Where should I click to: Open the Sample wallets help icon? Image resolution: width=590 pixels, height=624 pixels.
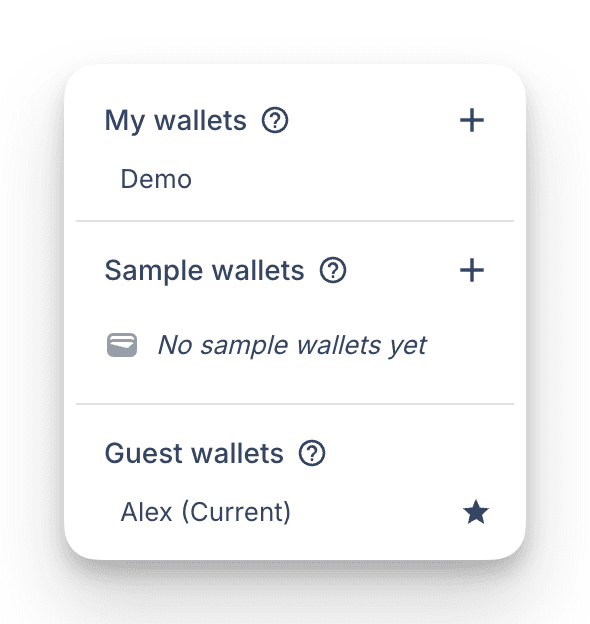coord(333,271)
